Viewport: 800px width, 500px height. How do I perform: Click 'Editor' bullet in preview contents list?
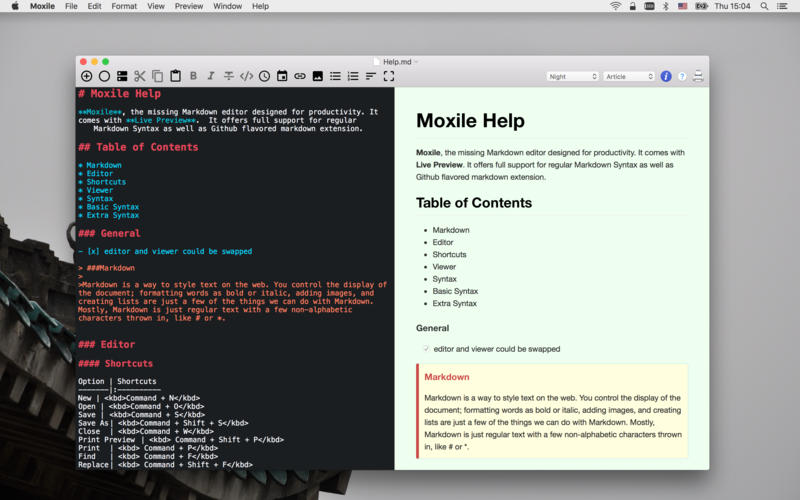click(x=443, y=242)
